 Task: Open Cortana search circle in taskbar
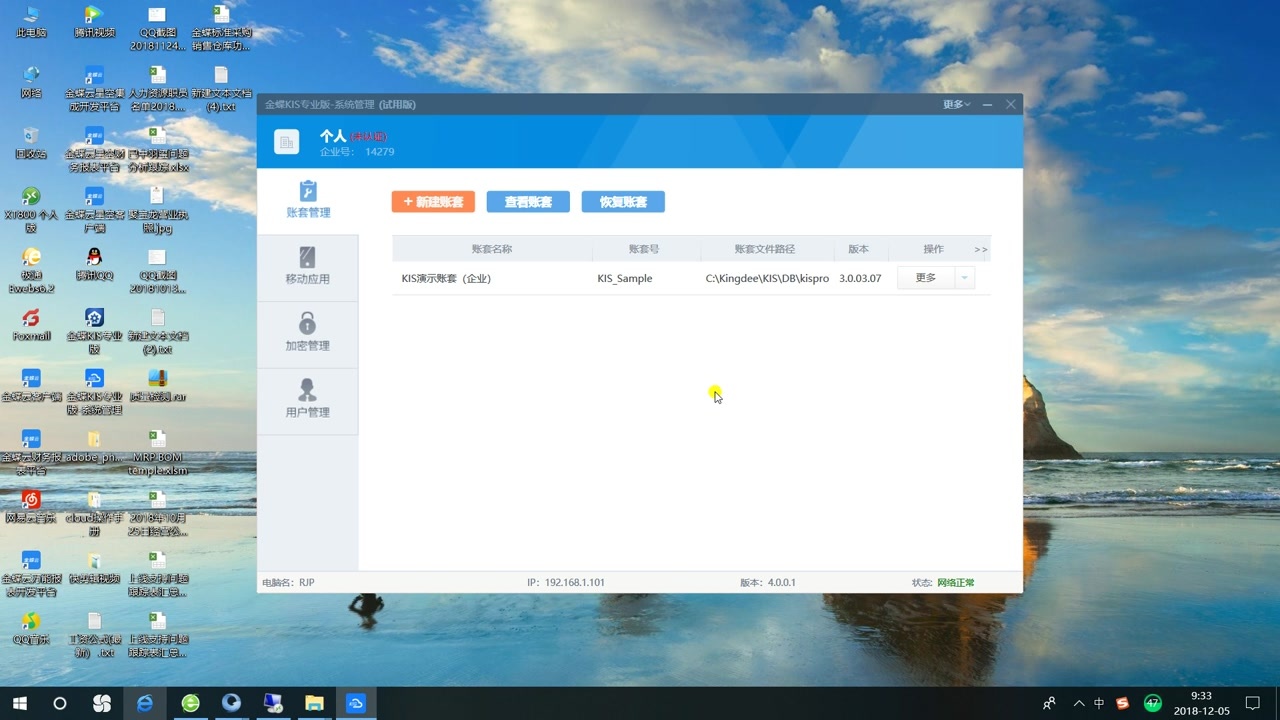coord(60,703)
